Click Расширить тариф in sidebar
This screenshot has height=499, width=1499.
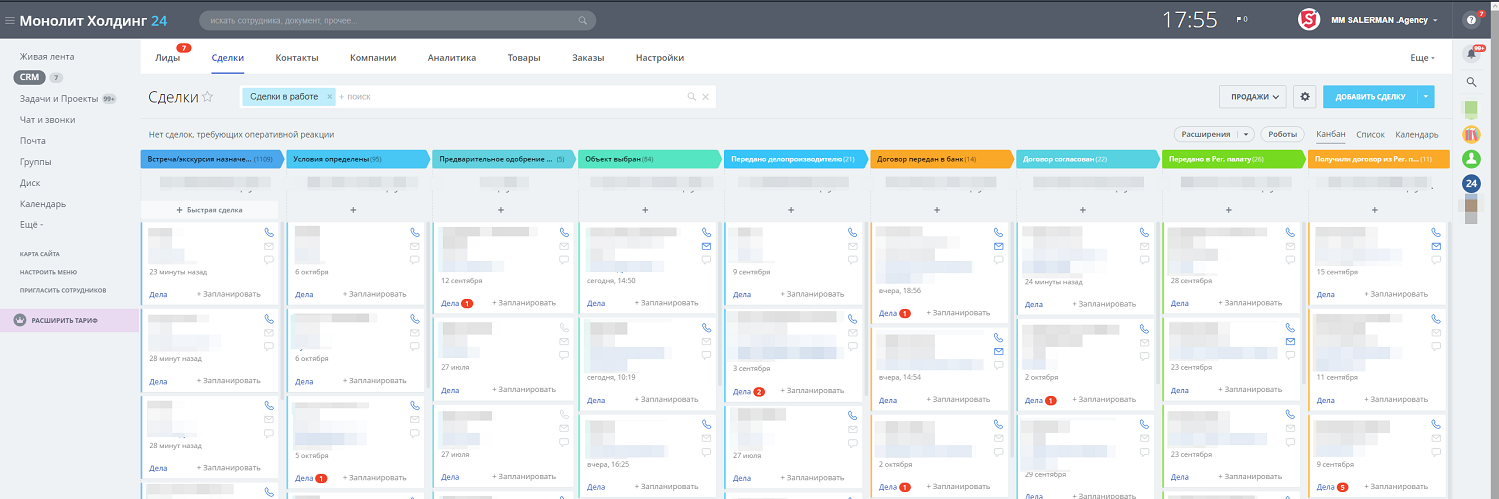pyautogui.click(x=69, y=320)
